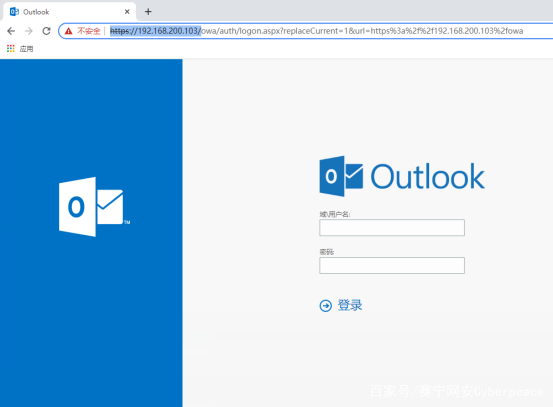The height and width of the screenshot is (407, 553).
Task: Click the blue Outlook envelope logo above the form
Action: coord(341,176)
